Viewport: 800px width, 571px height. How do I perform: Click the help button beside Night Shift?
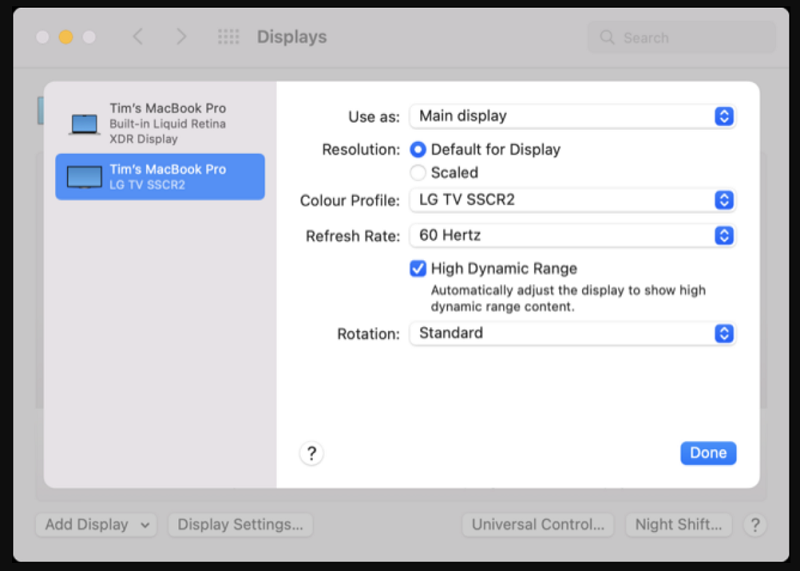tap(755, 525)
